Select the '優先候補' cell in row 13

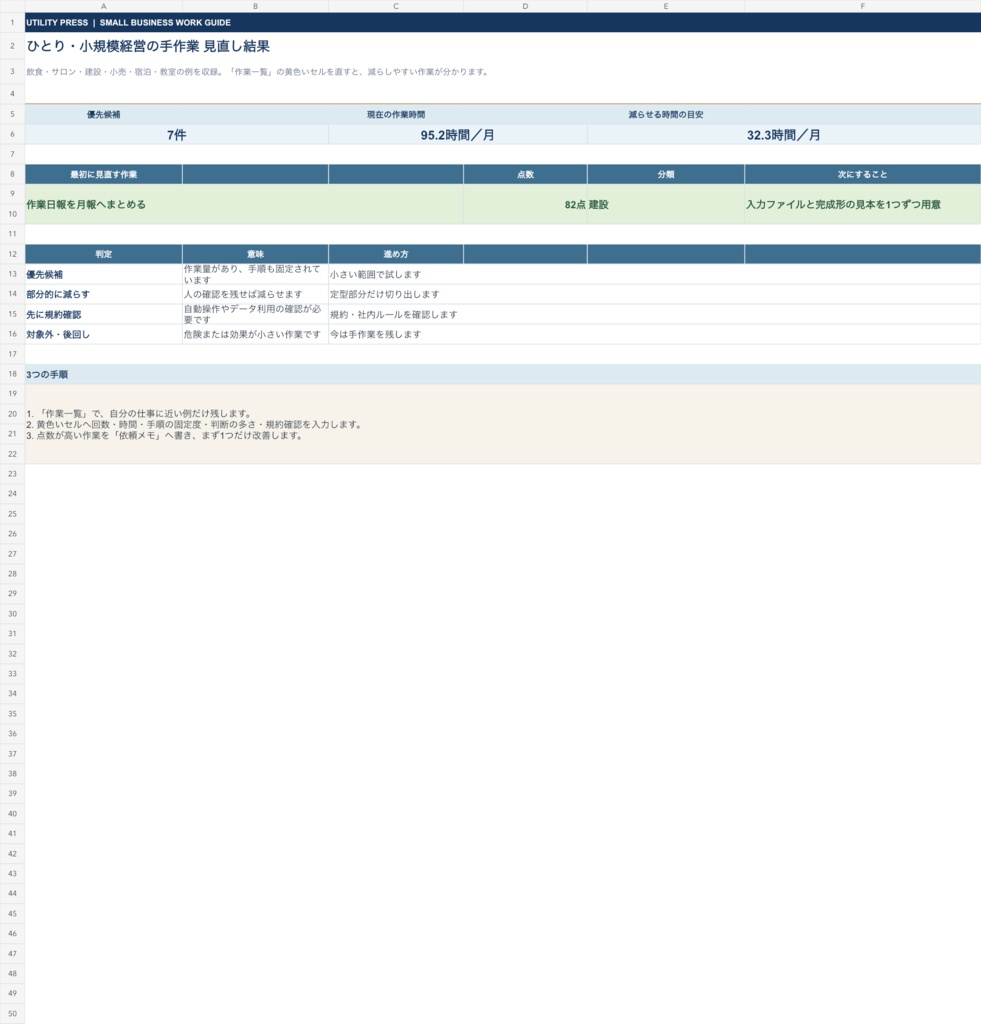[x=103, y=274]
